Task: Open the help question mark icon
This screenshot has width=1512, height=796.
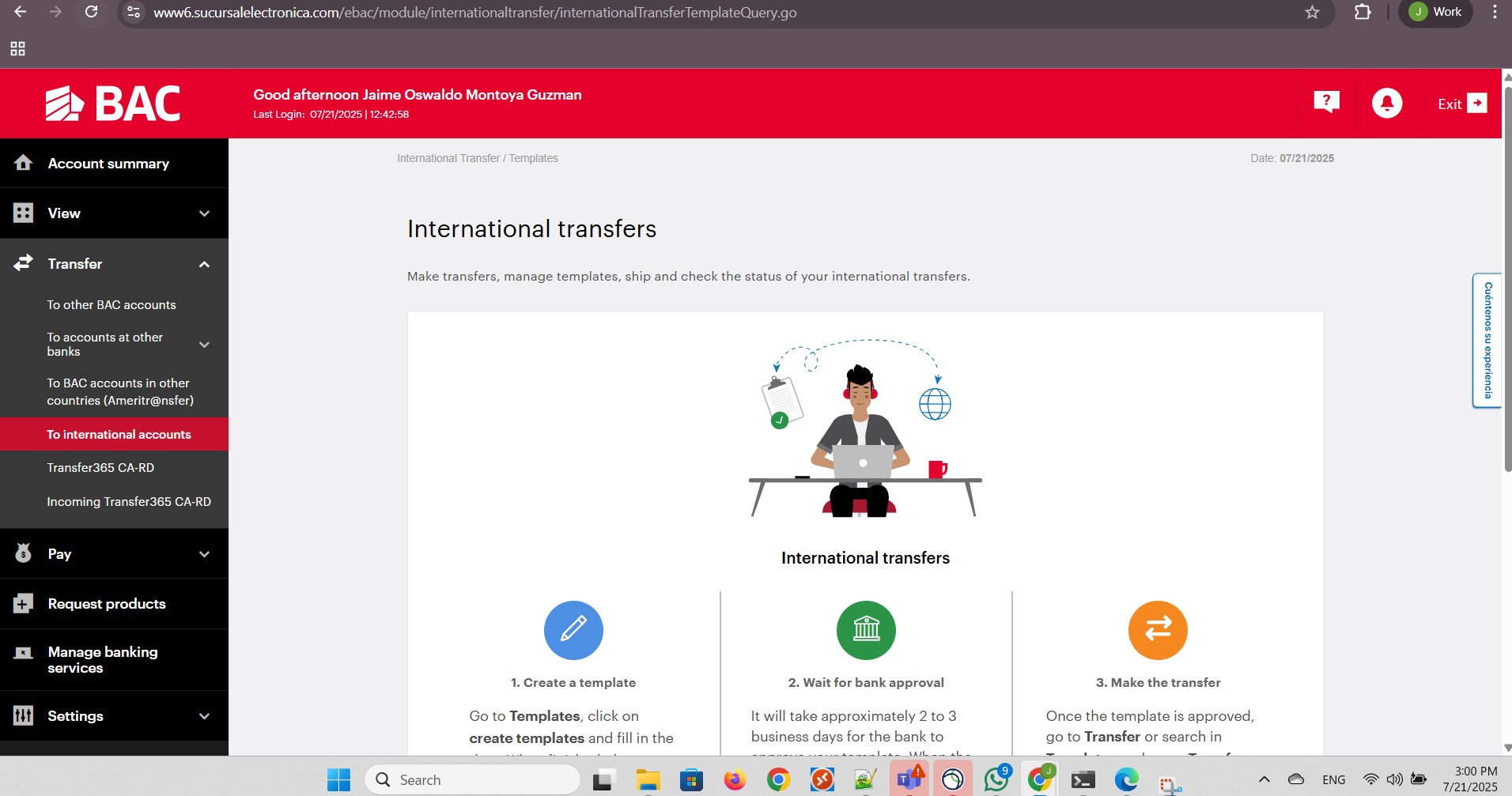Action: (1326, 102)
